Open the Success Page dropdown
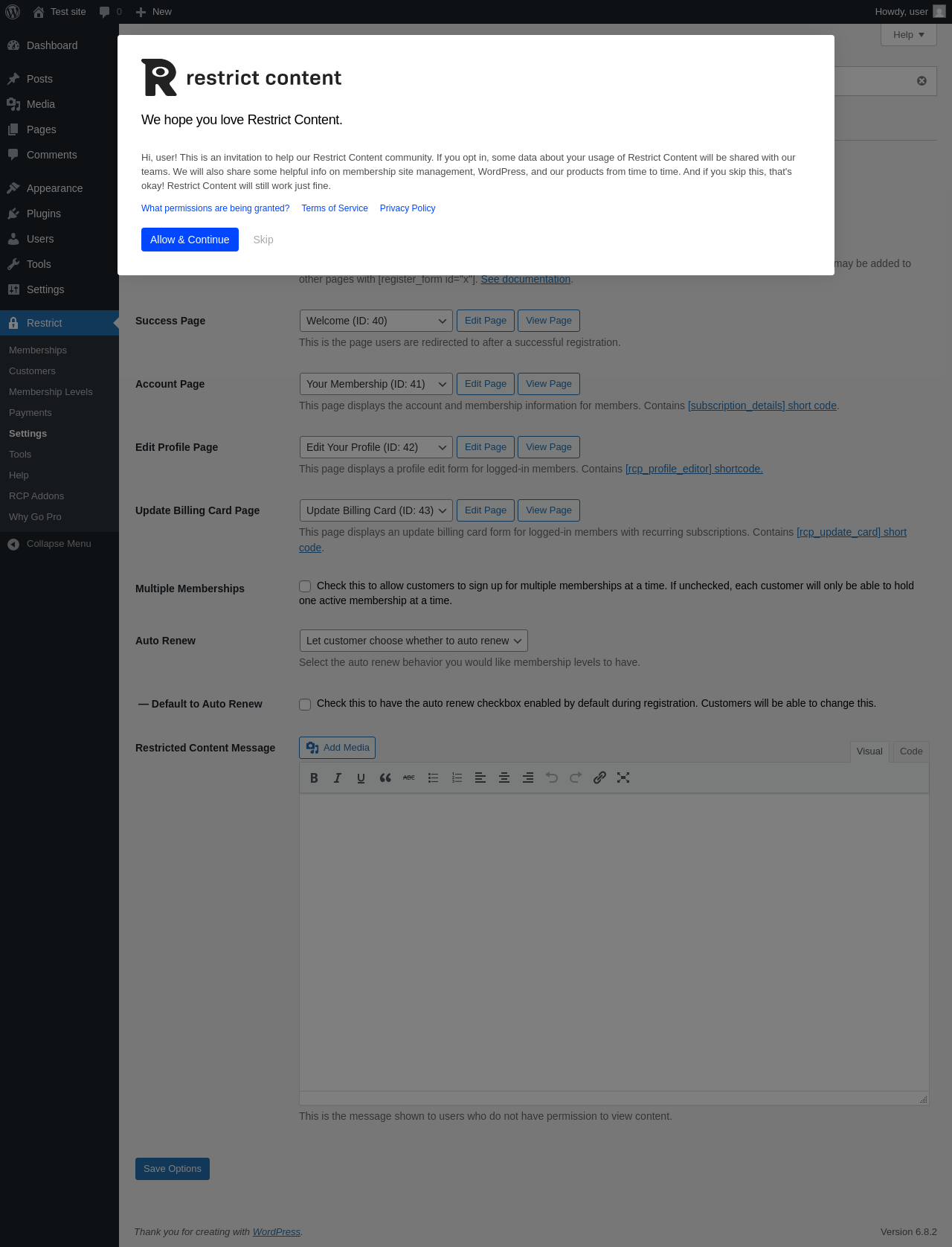 pyautogui.click(x=376, y=321)
